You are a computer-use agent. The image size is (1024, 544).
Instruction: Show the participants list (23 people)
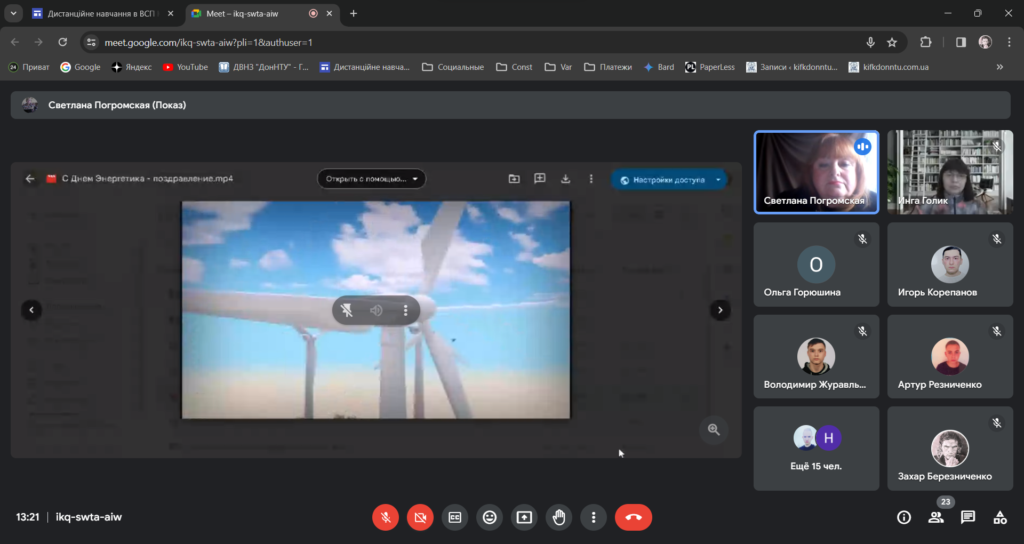coord(936,517)
